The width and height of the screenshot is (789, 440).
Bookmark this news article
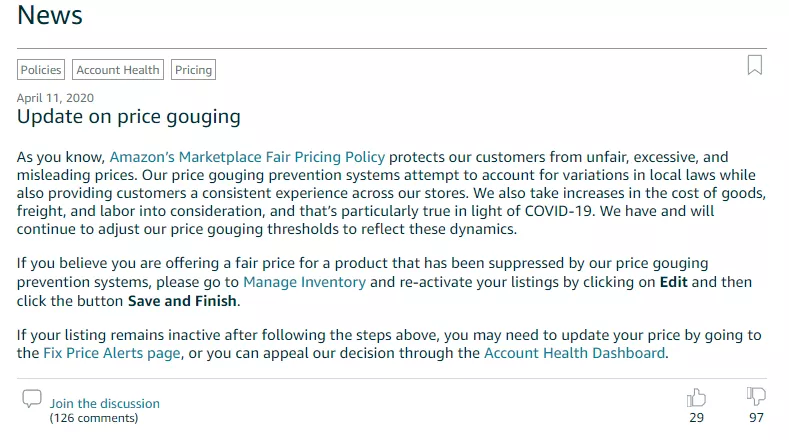(755, 65)
